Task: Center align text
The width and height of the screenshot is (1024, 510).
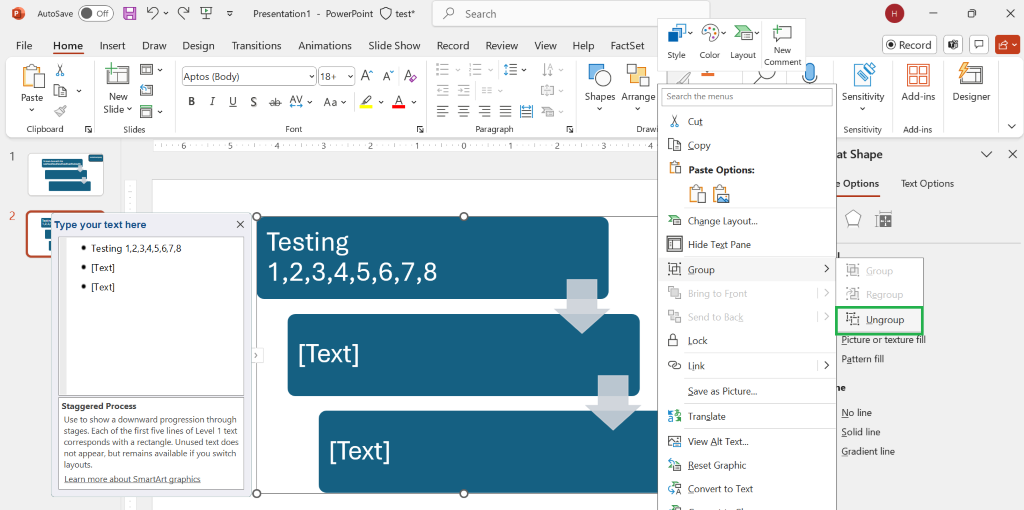Action: 464,111
